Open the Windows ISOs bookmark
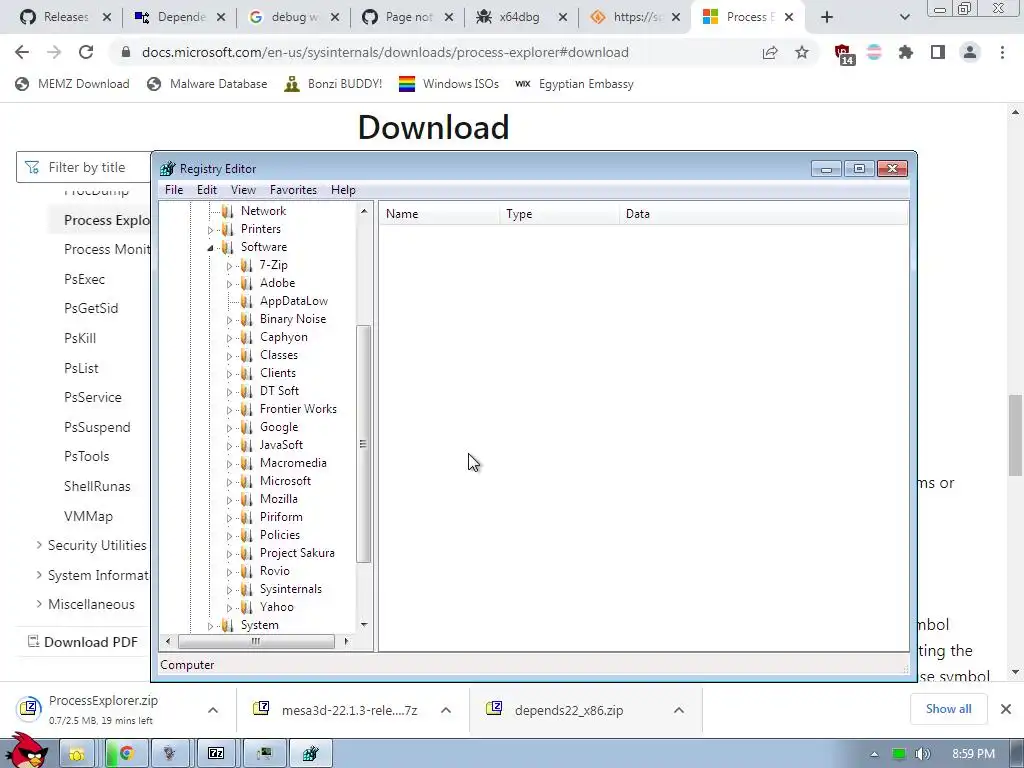Screen dimensions: 1024x768 tap(449, 84)
